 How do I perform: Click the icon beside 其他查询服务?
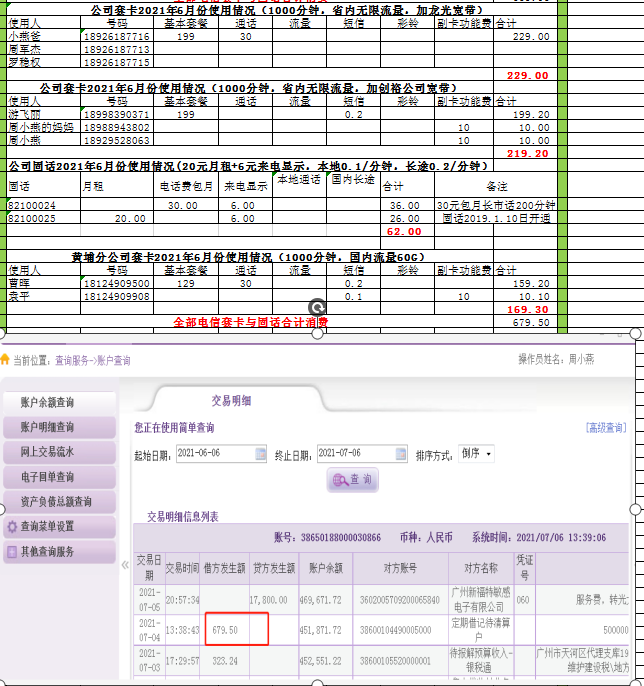pos(12,552)
